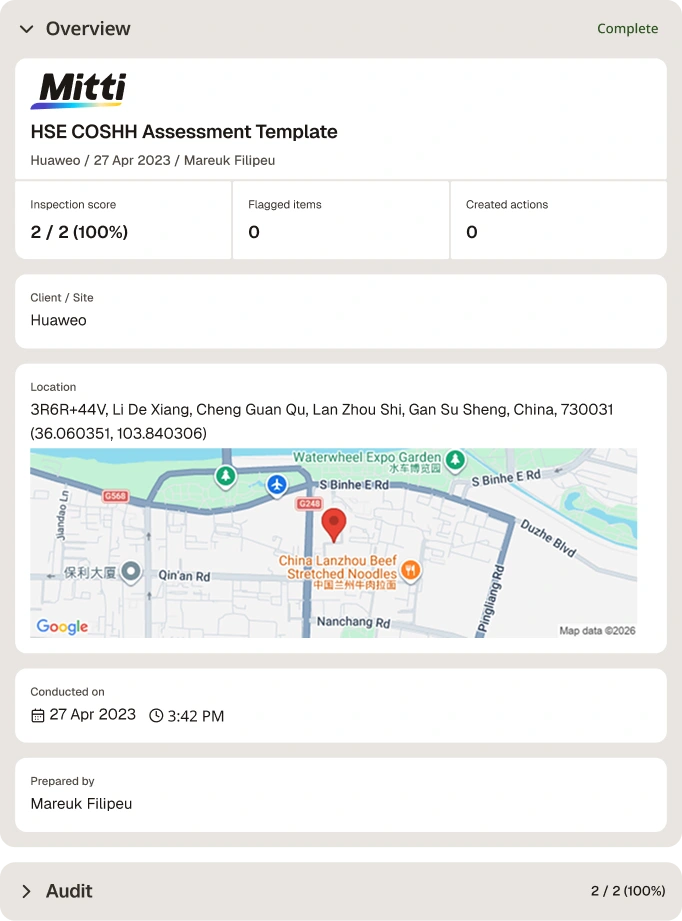Click the Jiandao Ln label on the map
Screen dimensions: 682x921
tap(62, 515)
